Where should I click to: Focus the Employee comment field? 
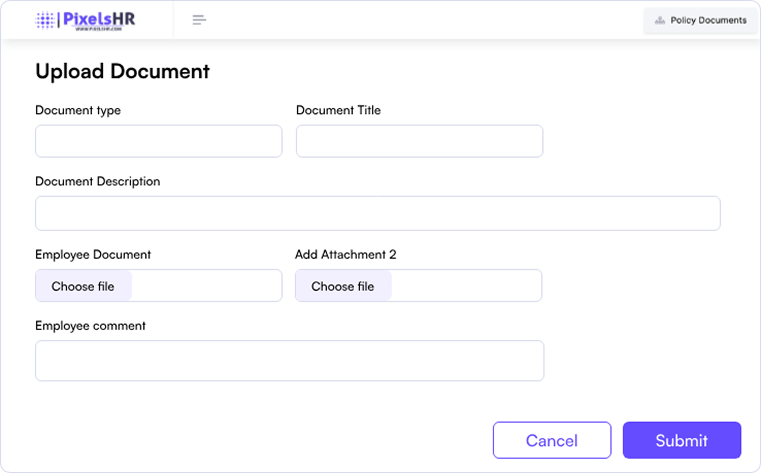point(289,360)
